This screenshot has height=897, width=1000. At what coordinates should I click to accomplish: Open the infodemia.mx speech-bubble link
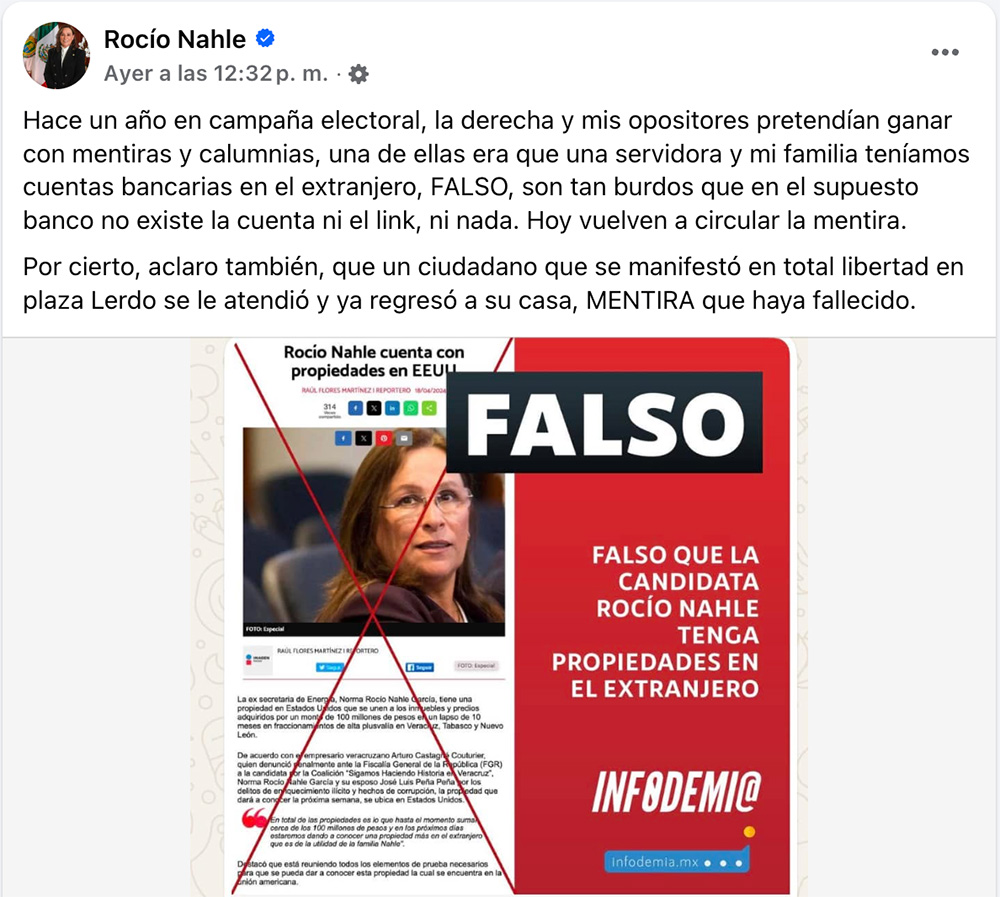click(677, 861)
